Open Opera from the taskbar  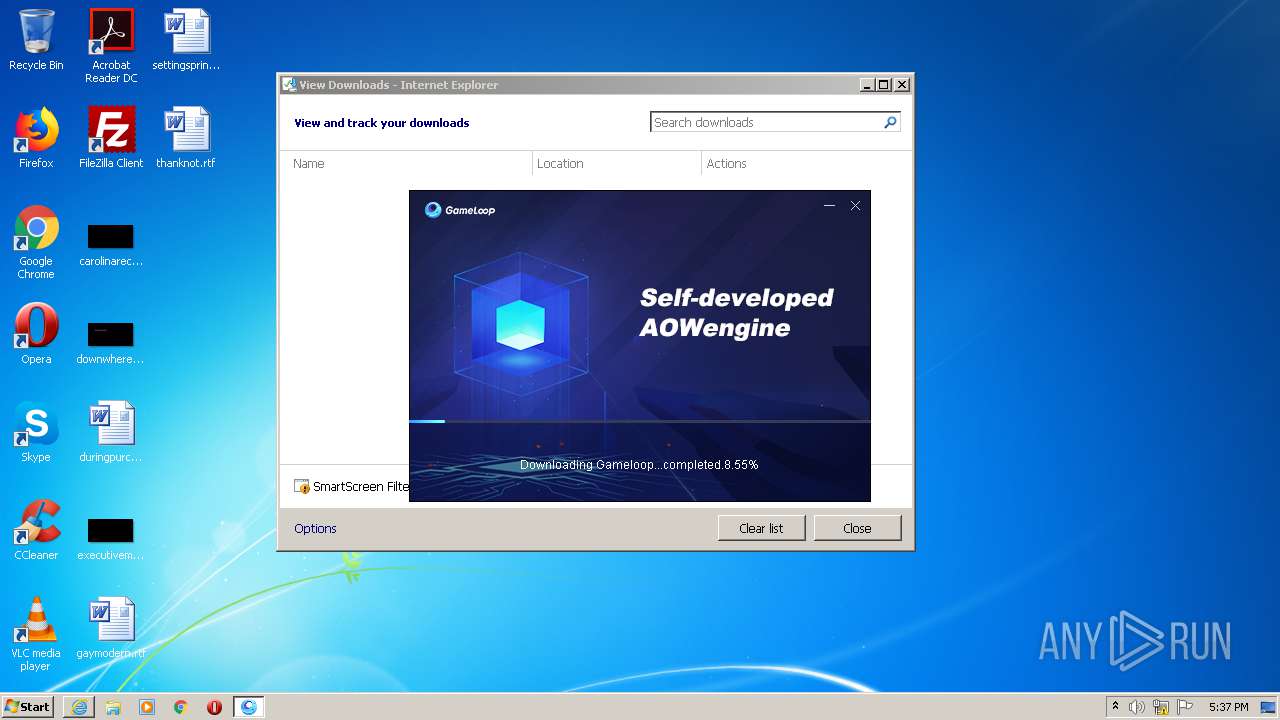pyautogui.click(x=214, y=707)
